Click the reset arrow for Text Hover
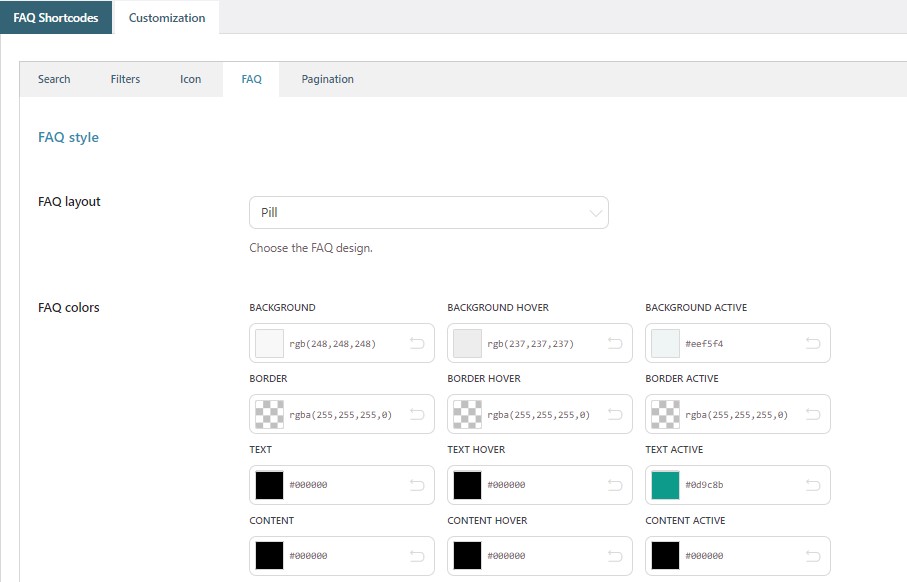Viewport: 907px width, 582px height. pos(615,485)
